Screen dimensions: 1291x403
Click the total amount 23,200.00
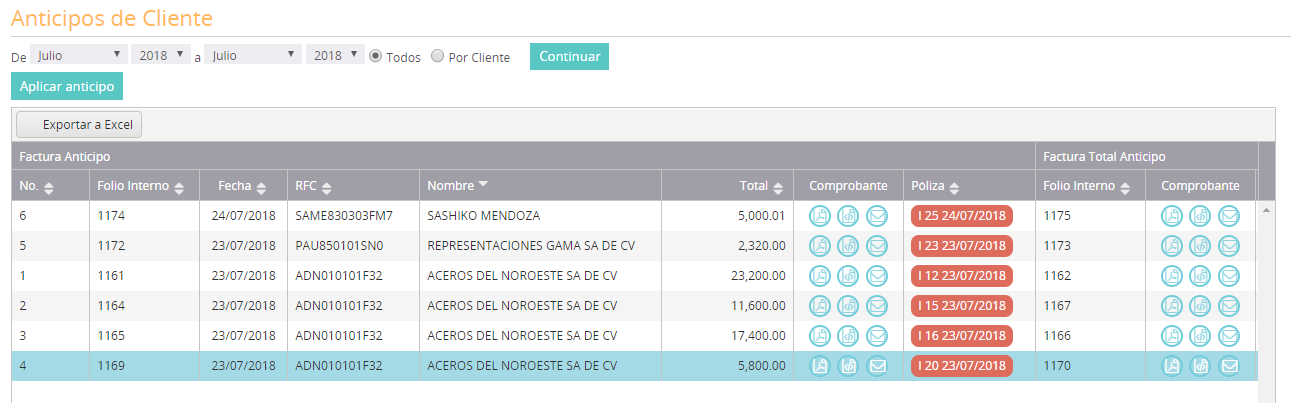(757, 275)
